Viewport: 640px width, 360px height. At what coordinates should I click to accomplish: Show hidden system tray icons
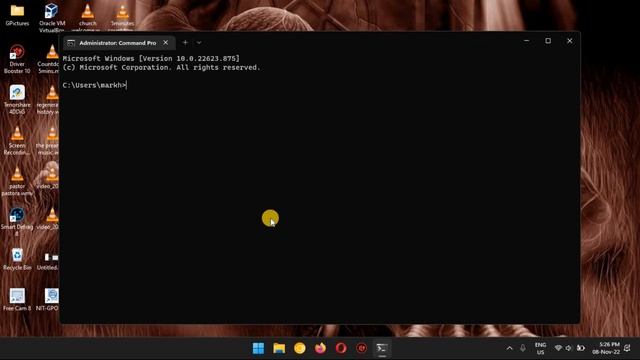point(509,348)
